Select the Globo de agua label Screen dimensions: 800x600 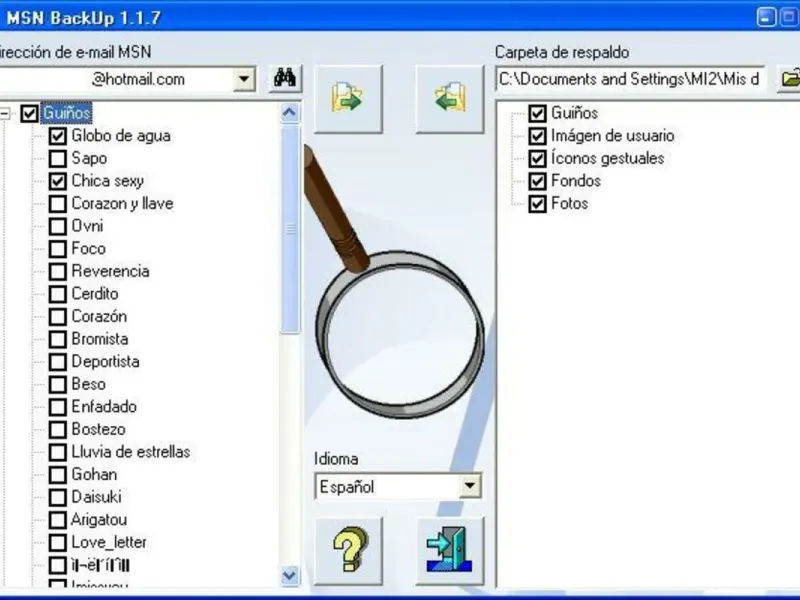click(121, 136)
